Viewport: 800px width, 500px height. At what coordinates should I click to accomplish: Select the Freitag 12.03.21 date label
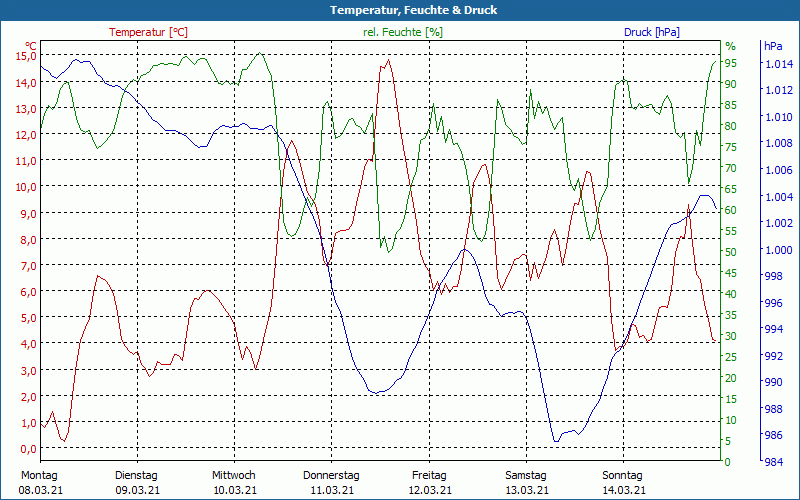[429, 482]
